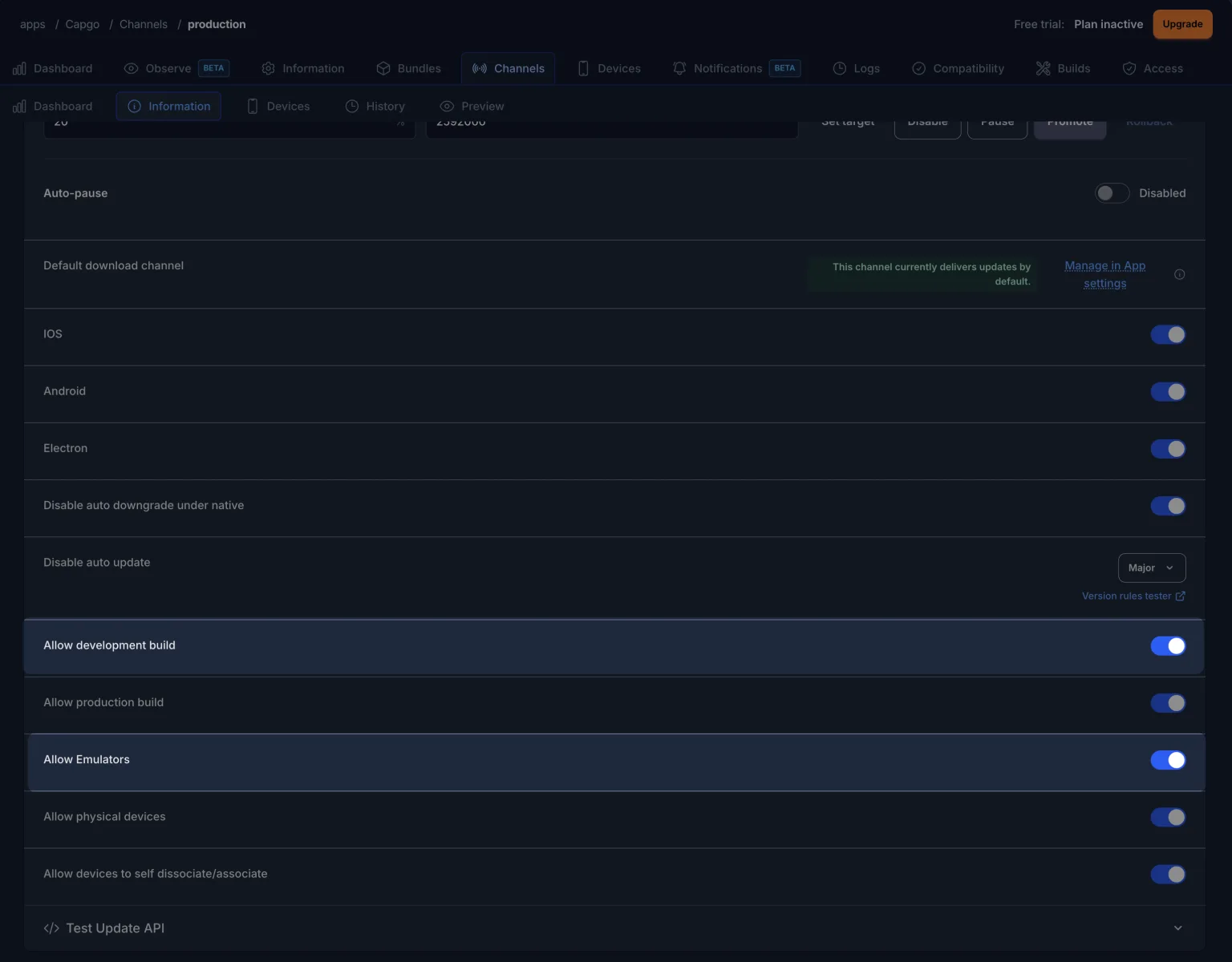The width and height of the screenshot is (1232, 962).
Task: Click the top Devices phone icon
Action: (x=584, y=68)
